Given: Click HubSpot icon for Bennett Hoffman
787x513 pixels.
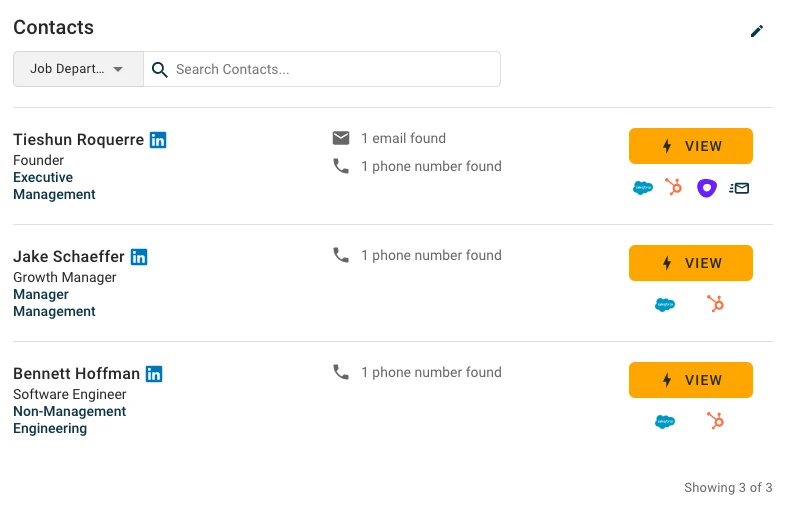Looking at the screenshot, I should point(715,421).
